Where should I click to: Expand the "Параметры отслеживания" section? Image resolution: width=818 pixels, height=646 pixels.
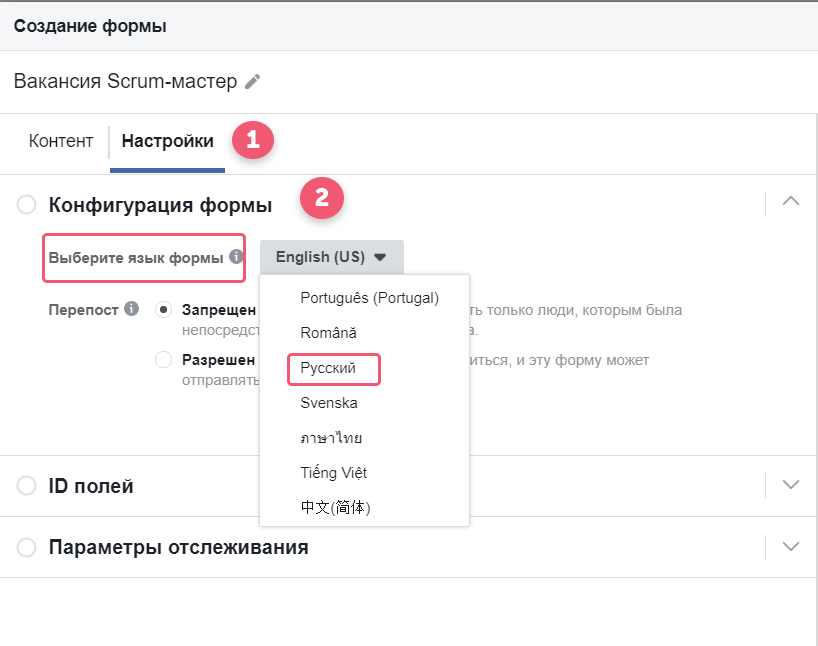[790, 547]
